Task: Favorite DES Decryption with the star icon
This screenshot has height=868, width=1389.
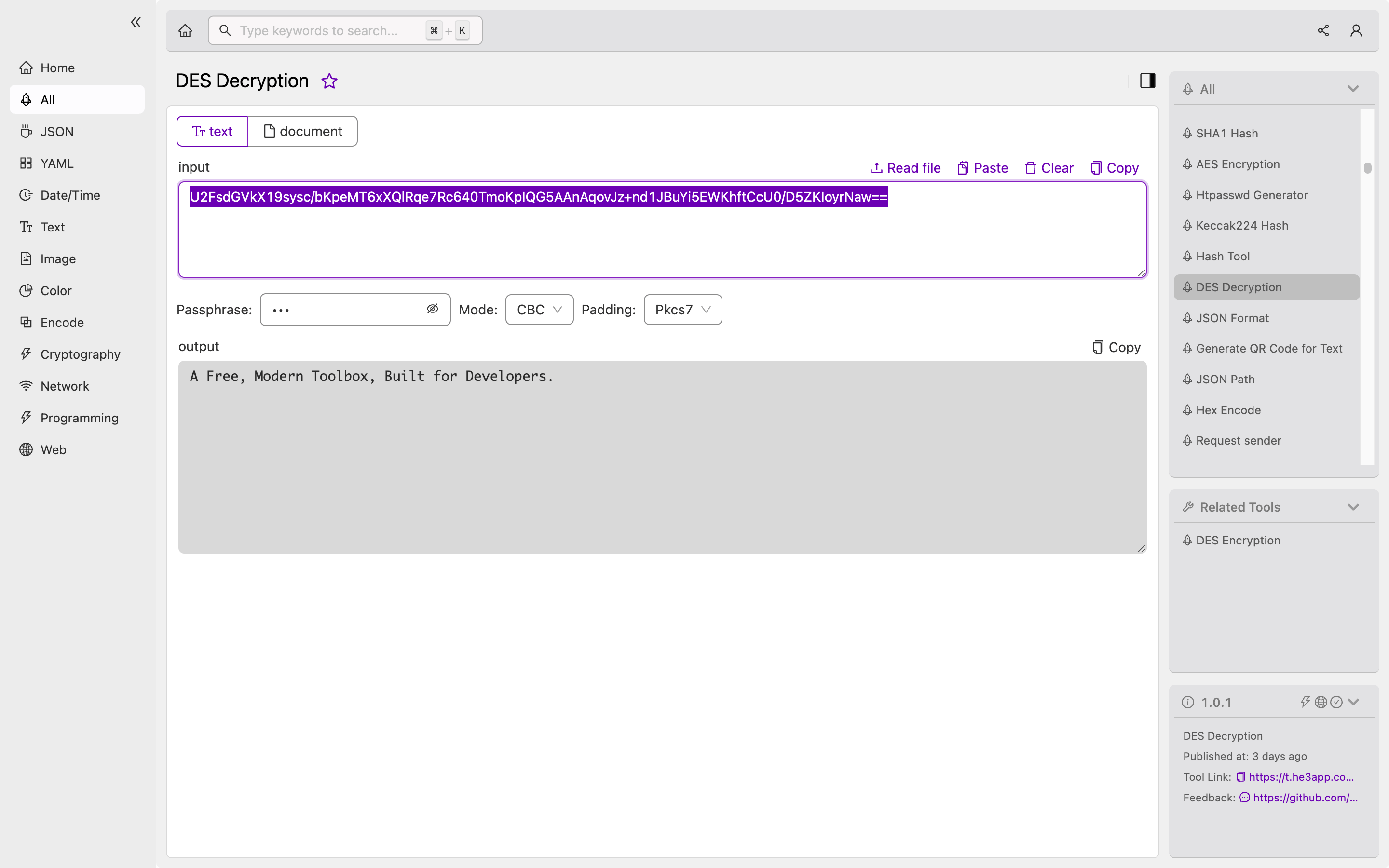Action: coord(329,81)
